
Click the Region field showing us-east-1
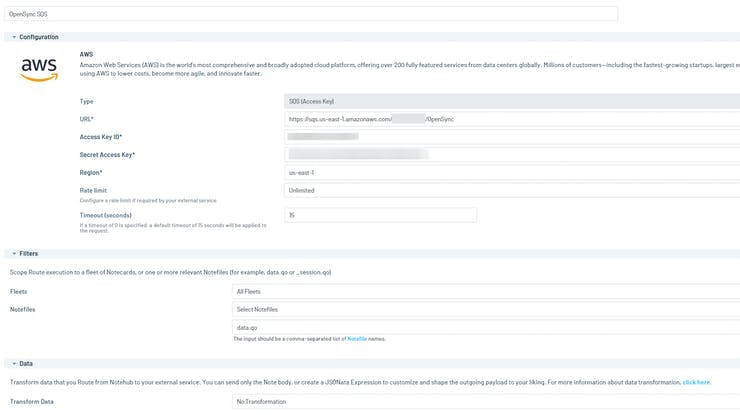pyautogui.click(x=512, y=172)
